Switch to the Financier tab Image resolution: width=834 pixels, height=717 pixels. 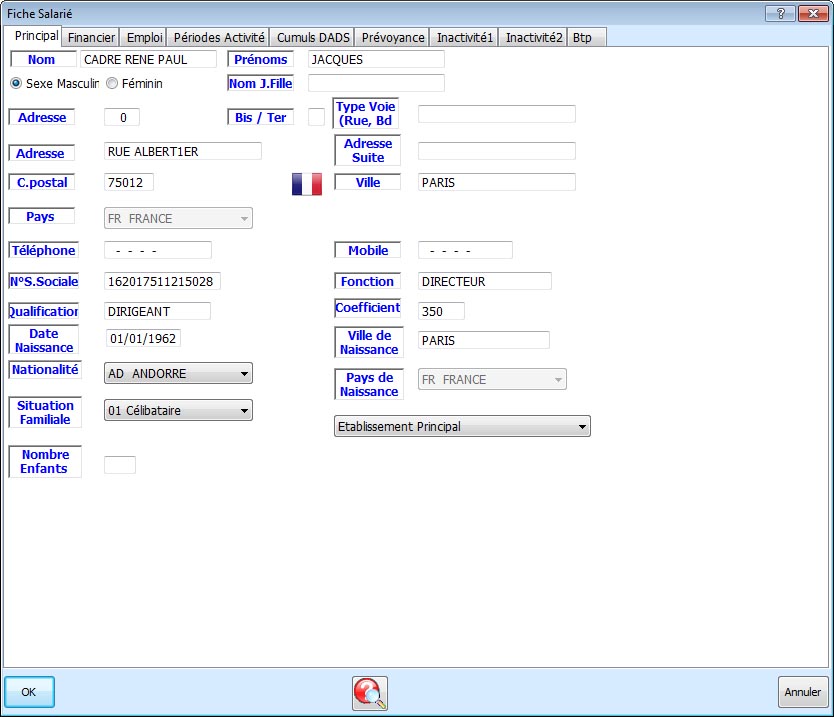91,37
